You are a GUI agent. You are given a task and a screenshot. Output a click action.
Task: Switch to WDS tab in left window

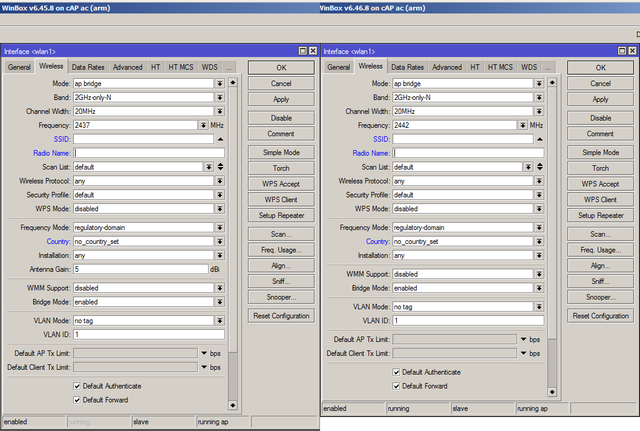[x=209, y=67]
